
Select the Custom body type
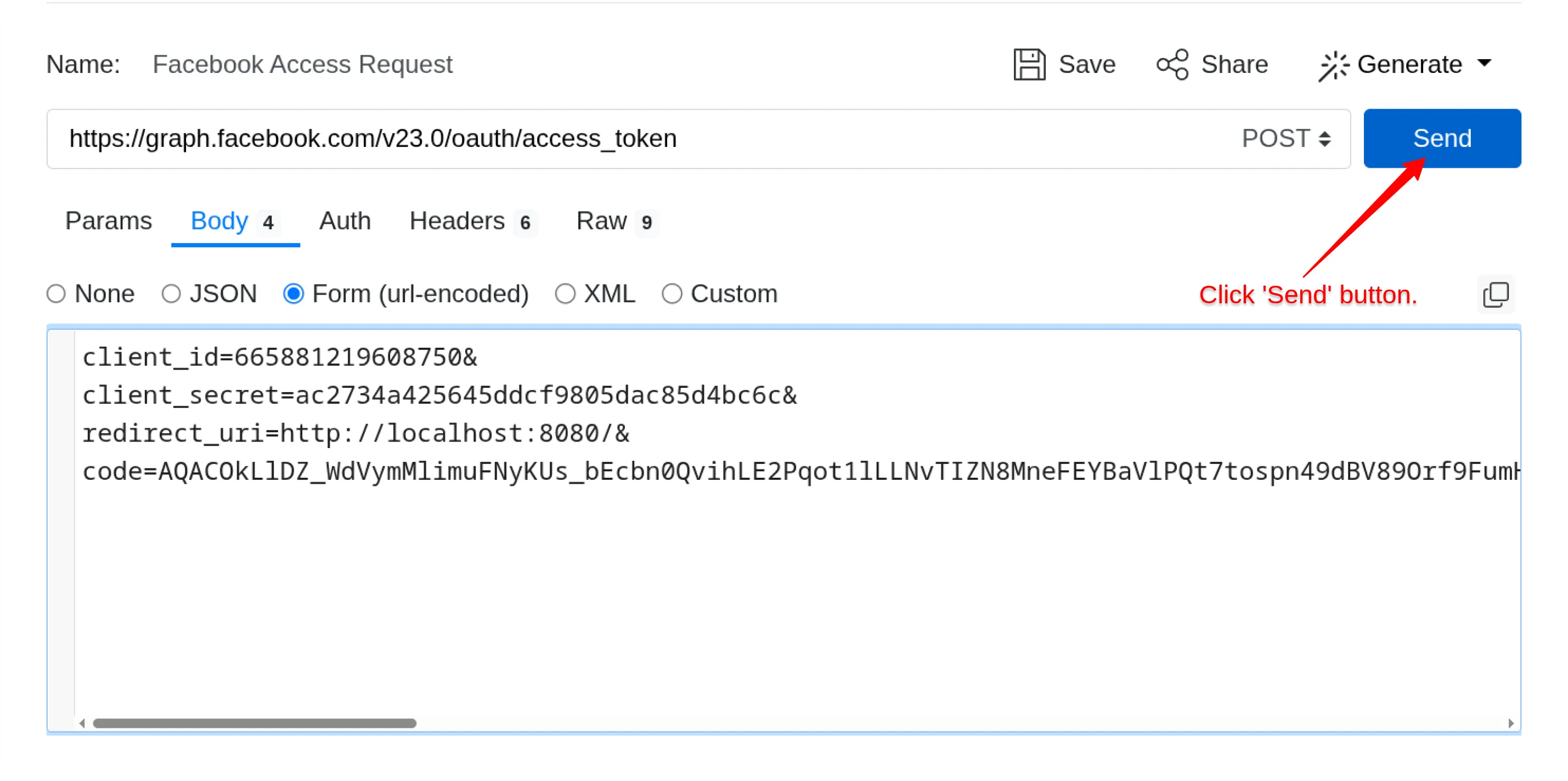(x=672, y=294)
